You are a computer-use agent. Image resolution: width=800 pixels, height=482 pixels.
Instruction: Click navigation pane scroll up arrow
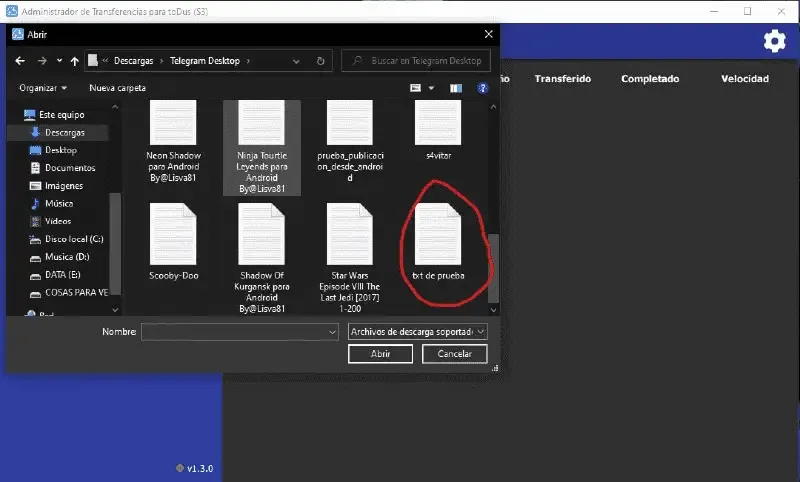[115, 107]
